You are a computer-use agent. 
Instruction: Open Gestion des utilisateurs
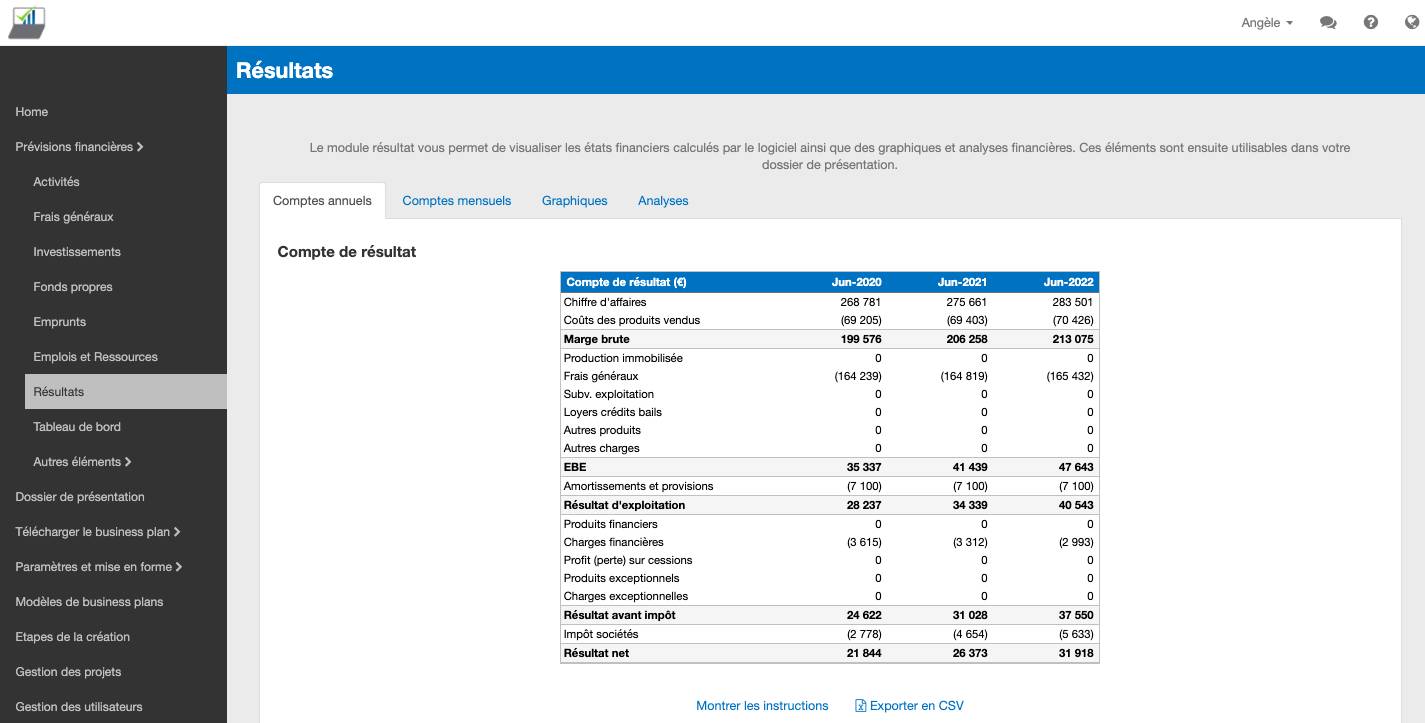[79, 707]
